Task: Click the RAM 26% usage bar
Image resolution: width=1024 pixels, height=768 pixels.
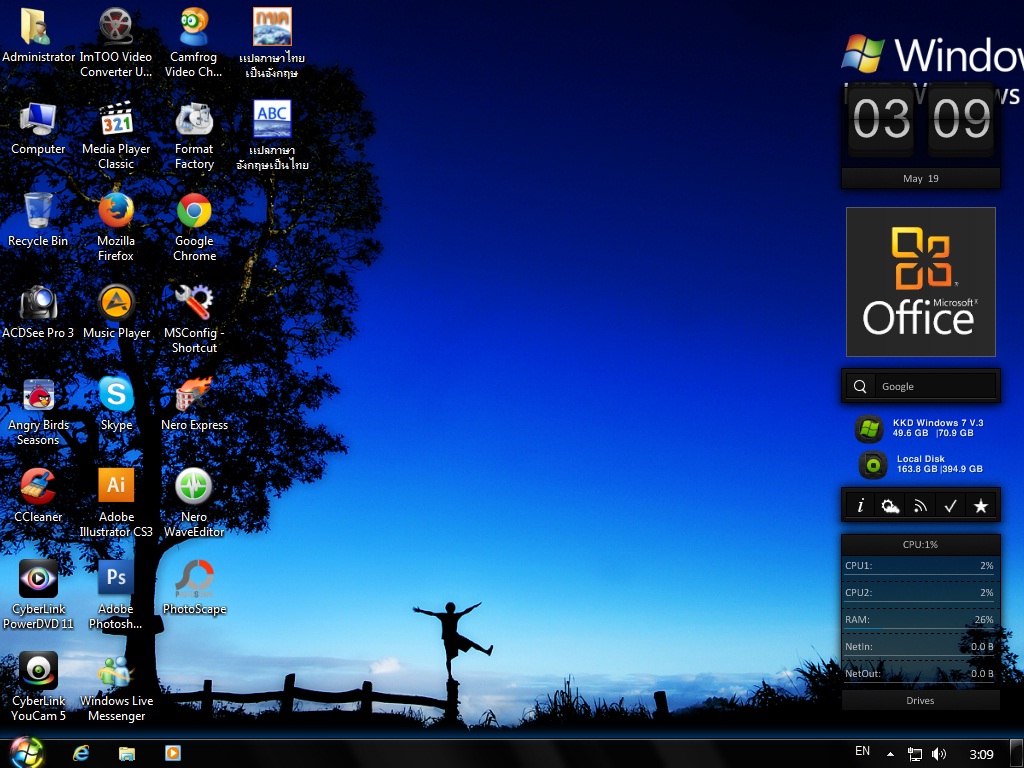Action: coord(920,620)
